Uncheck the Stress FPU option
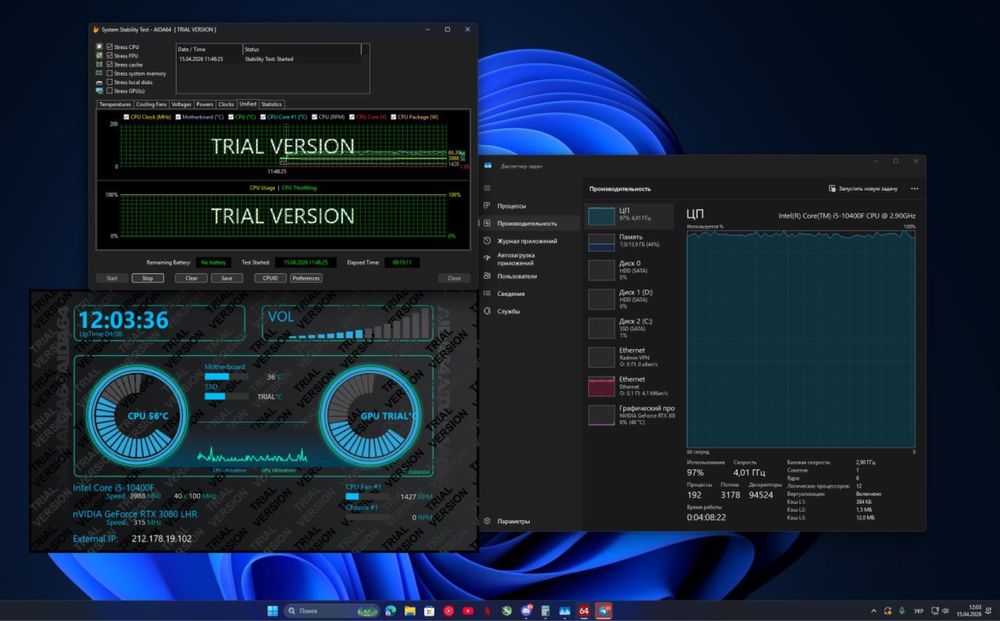 (x=110, y=55)
